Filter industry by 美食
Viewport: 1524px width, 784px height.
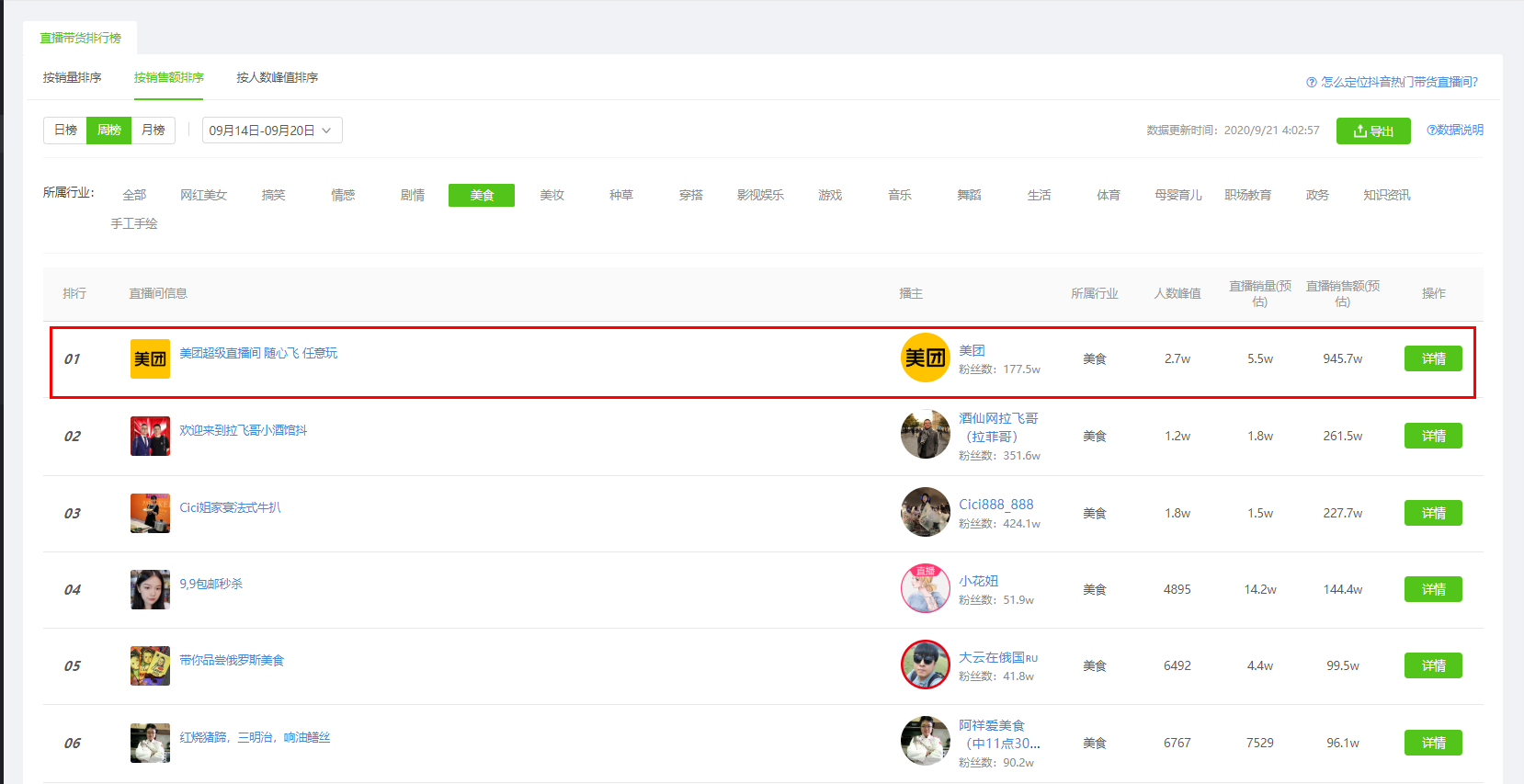[x=482, y=195]
